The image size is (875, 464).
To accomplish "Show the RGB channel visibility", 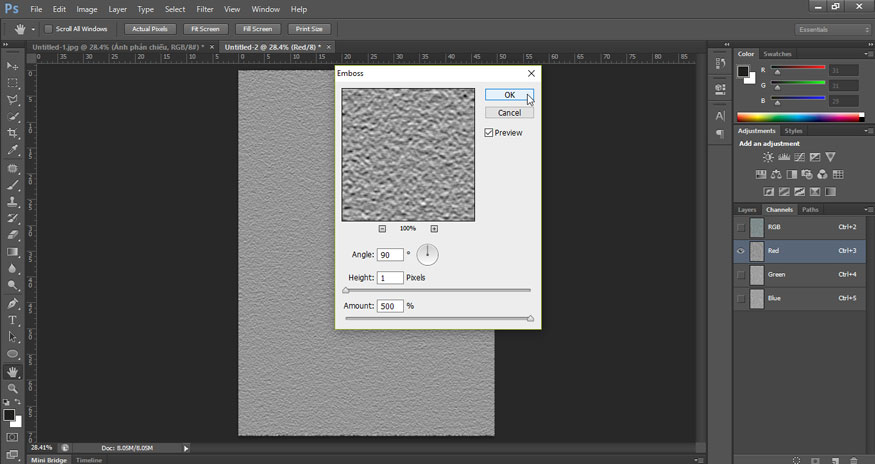I will (x=741, y=227).
